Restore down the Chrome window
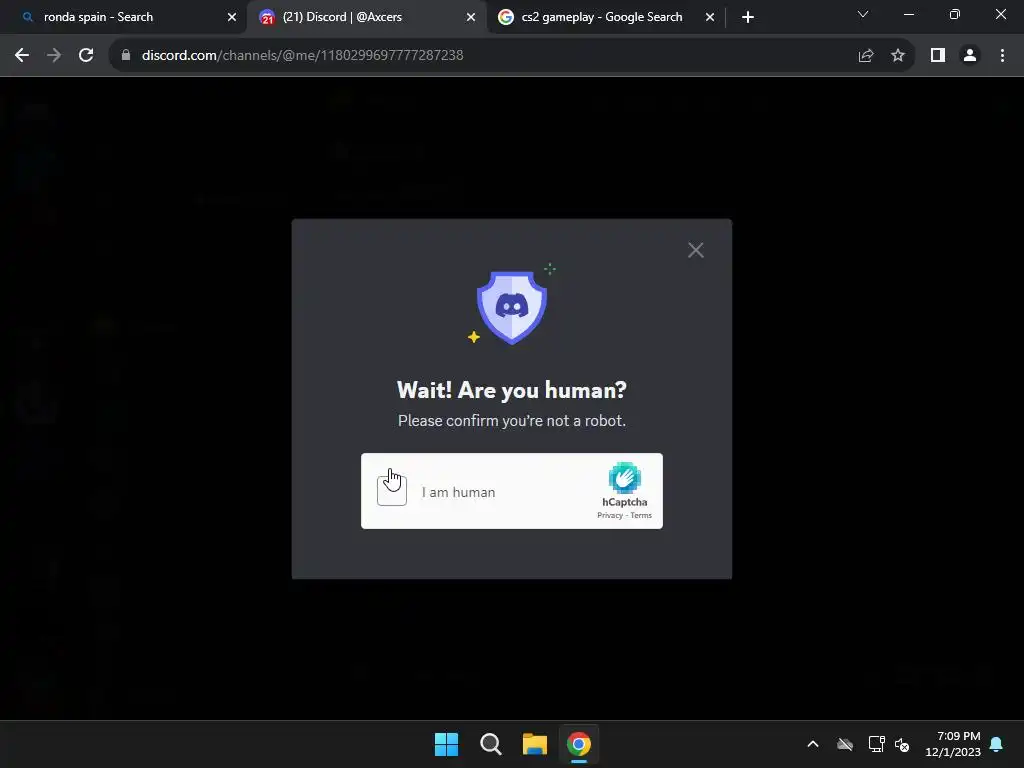1024x768 pixels. coord(955,14)
